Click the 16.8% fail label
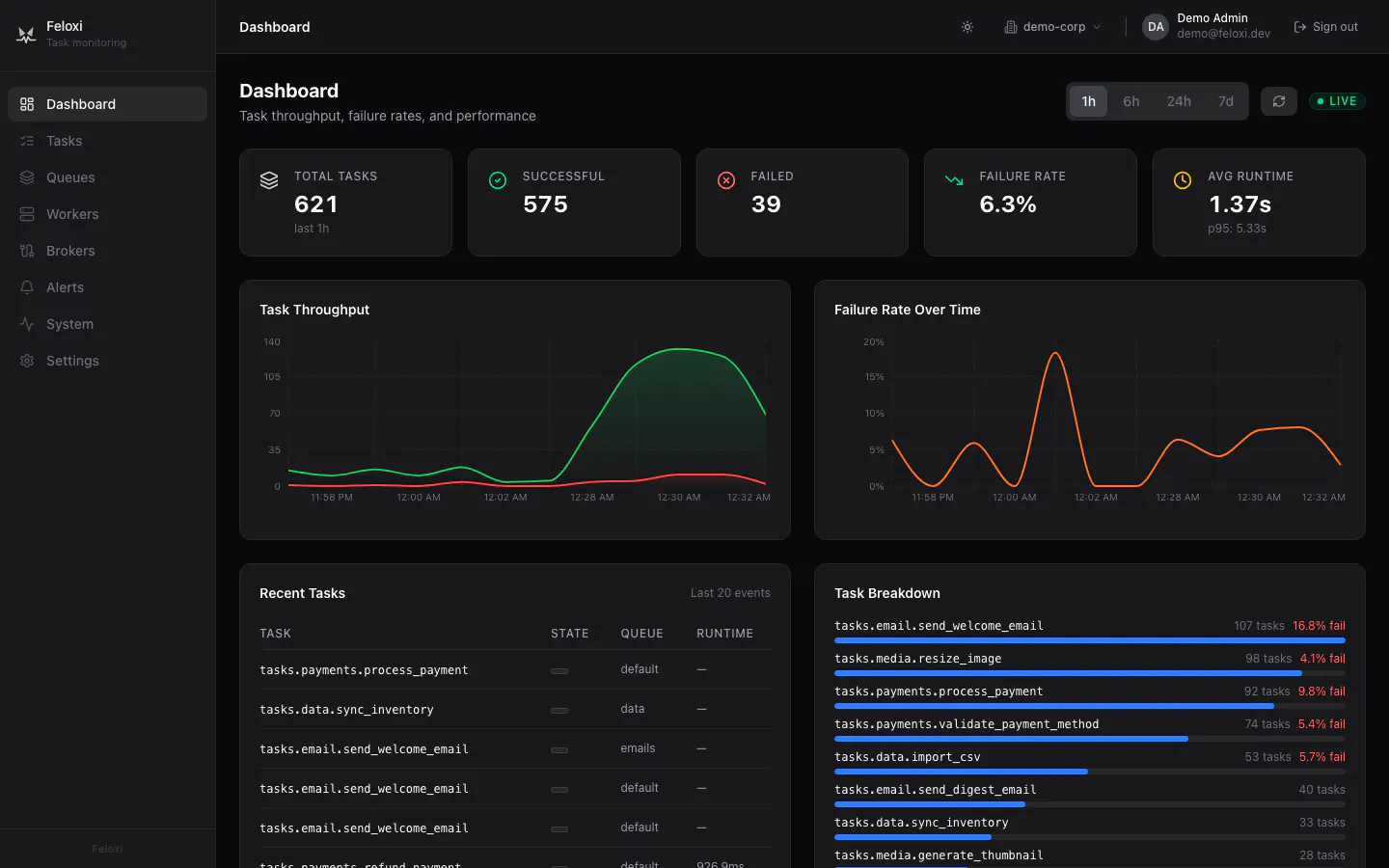Image resolution: width=1389 pixels, height=868 pixels. point(1319,626)
